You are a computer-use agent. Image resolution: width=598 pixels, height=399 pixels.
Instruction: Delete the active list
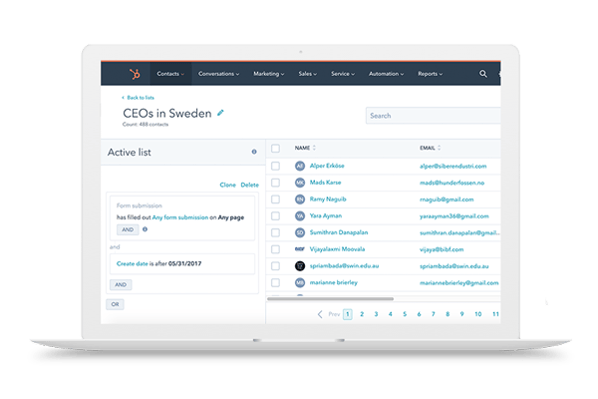pos(250,185)
